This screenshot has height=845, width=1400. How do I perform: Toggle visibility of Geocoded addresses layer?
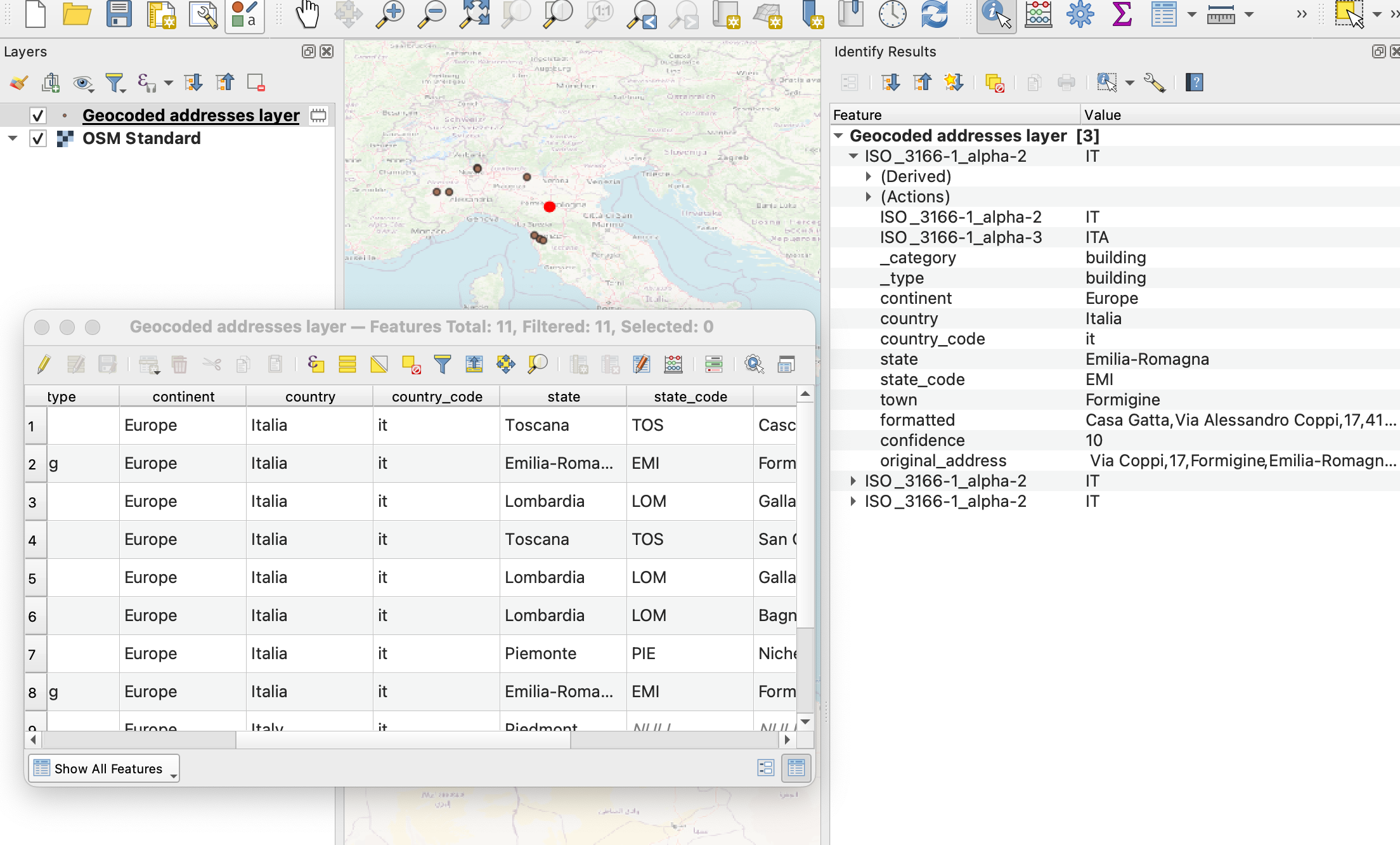pos(36,113)
